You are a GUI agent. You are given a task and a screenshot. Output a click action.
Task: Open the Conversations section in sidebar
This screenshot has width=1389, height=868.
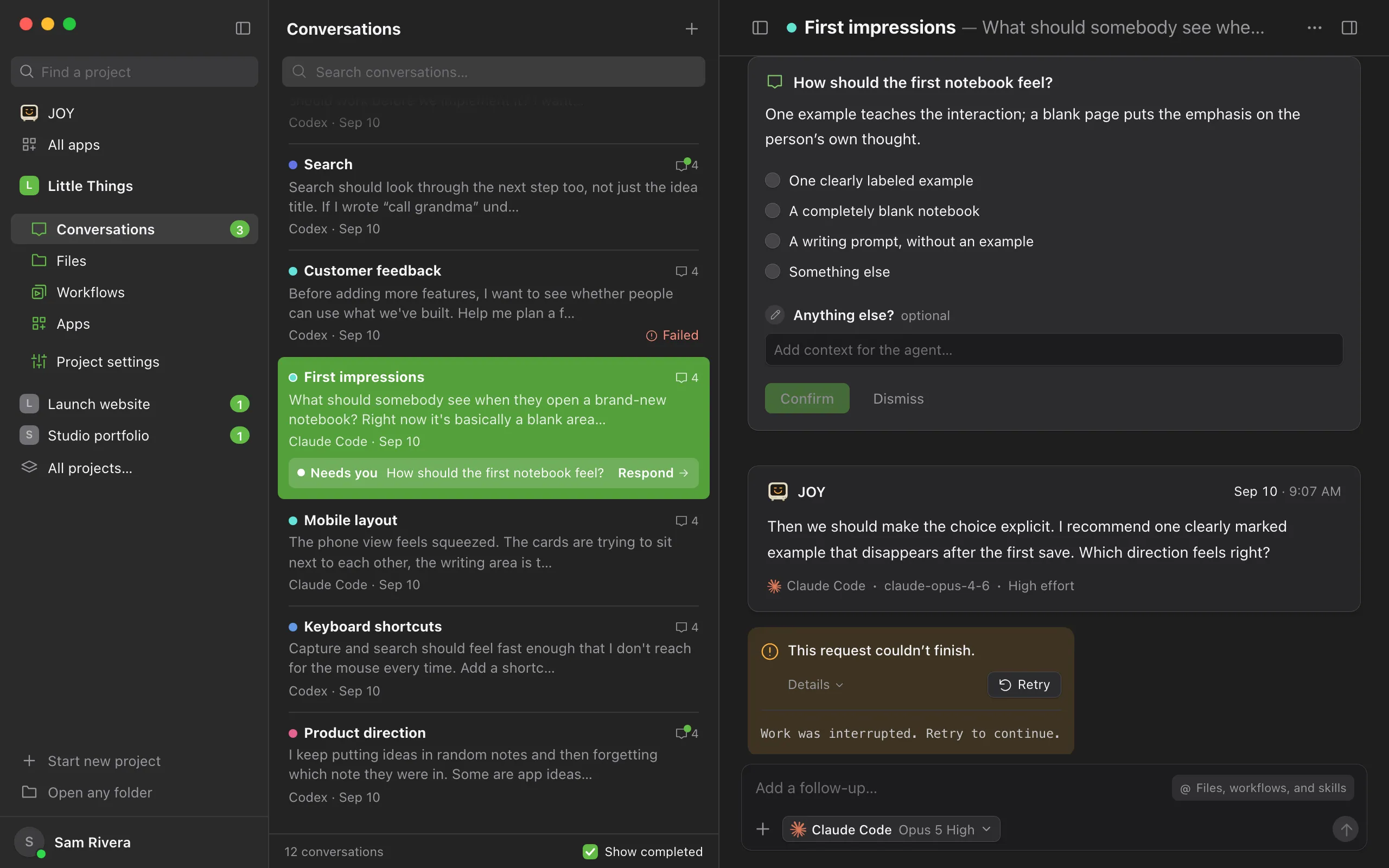tap(135, 229)
